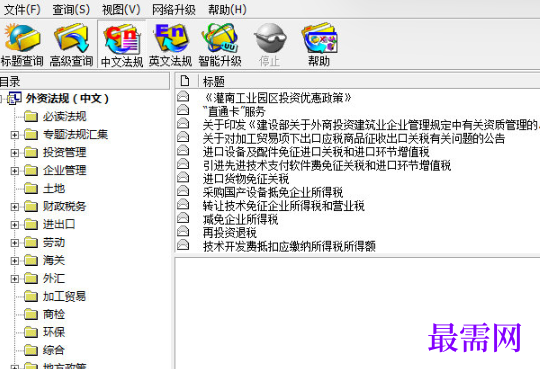Open 转让技术免征企业所得税和营业税 entry
Screen dimensions: 540x369
coord(283,206)
